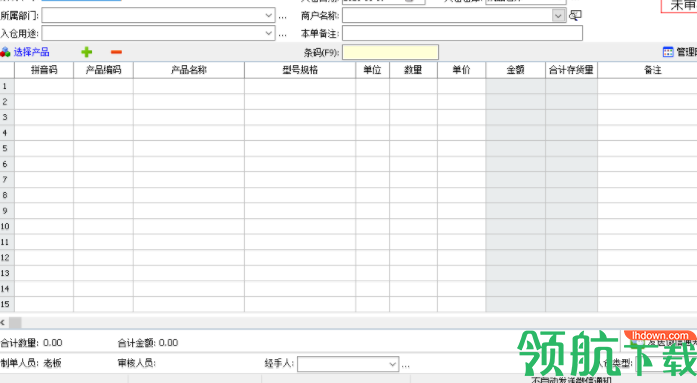Expand the 商户名称 combo box arrow
This screenshot has height=383, width=697.
pyautogui.click(x=558, y=16)
